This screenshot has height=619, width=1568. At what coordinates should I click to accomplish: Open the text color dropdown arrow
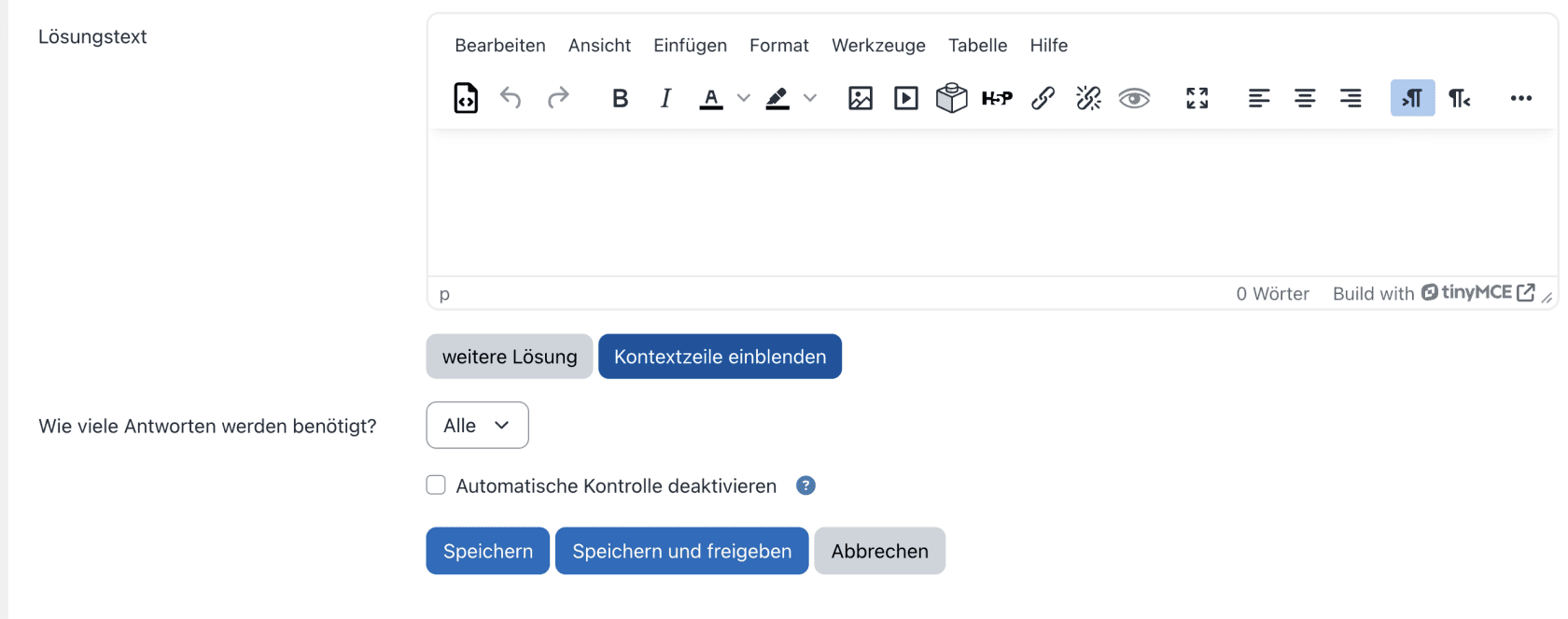[x=743, y=98]
